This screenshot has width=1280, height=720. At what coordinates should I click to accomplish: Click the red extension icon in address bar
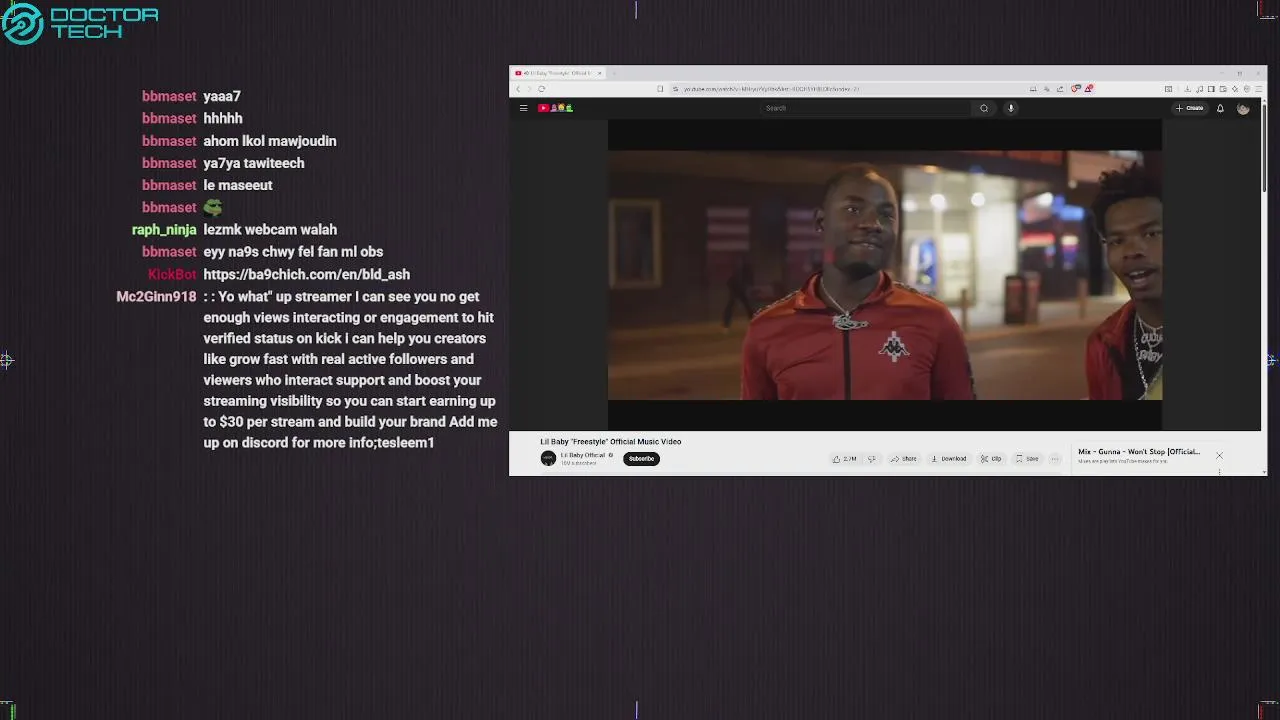[1089, 89]
